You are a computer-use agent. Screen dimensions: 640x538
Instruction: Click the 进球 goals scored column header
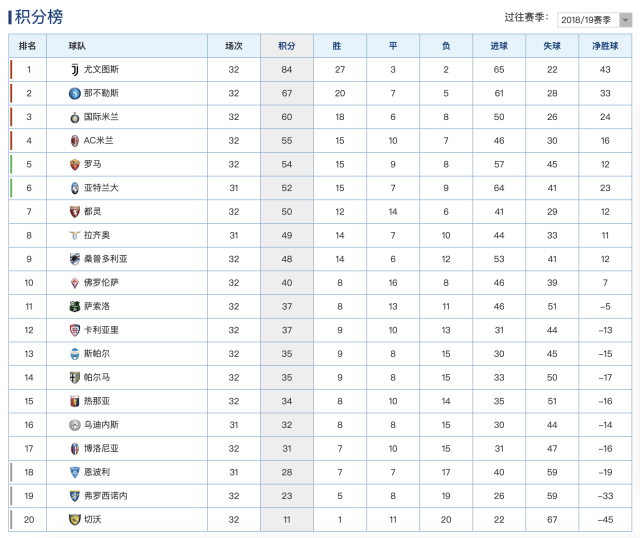point(499,46)
